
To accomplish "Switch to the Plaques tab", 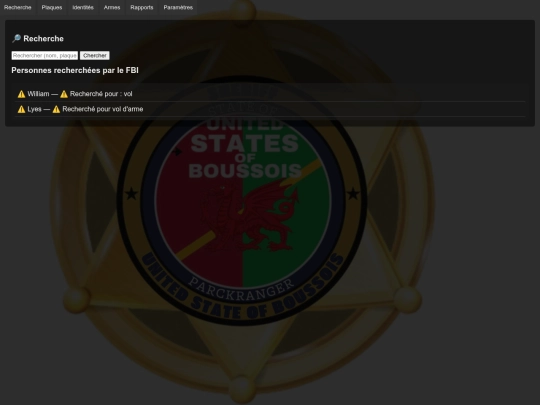I will point(52,8).
